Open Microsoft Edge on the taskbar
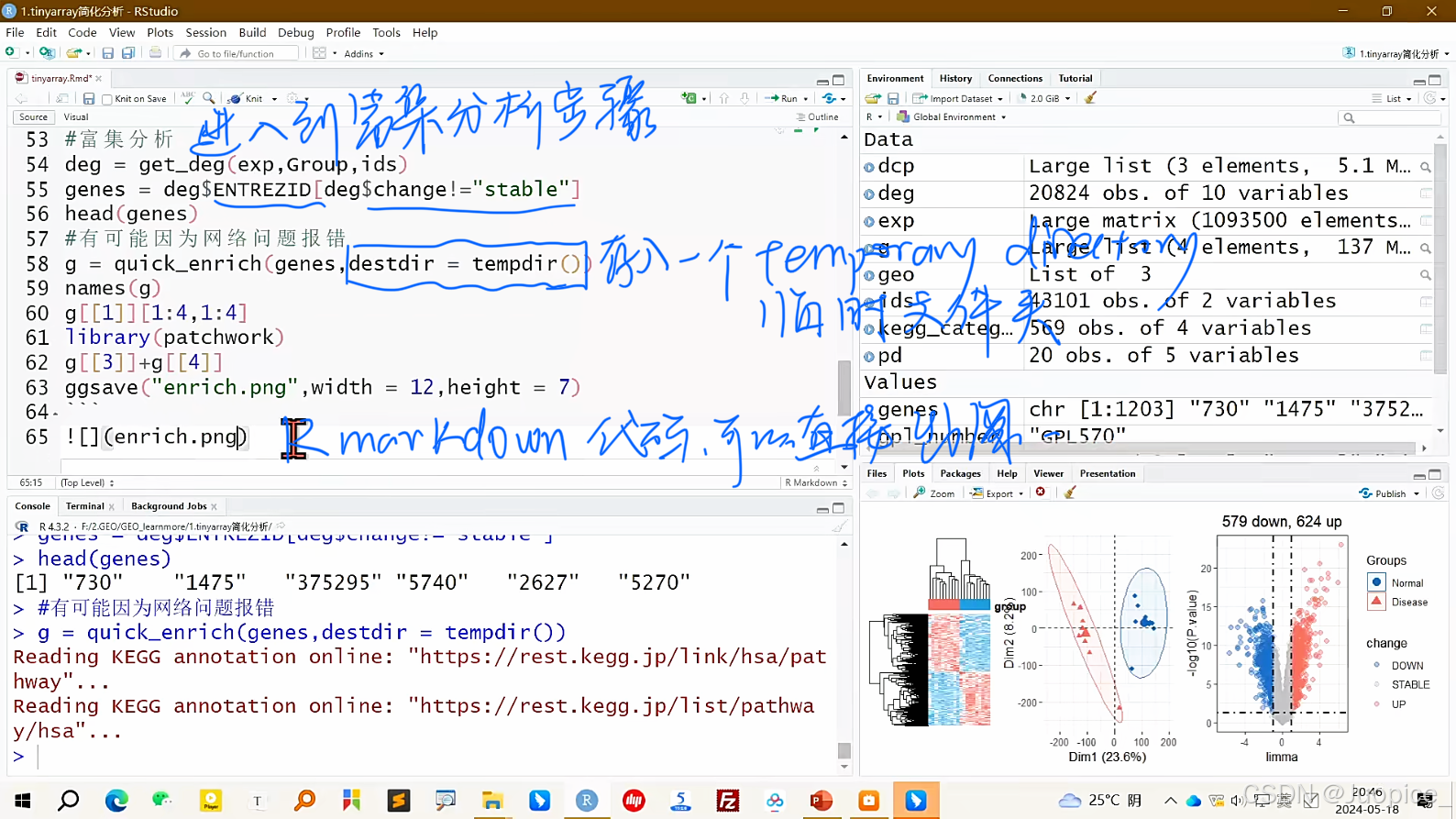Screen dimensions: 1456x819 point(116,801)
